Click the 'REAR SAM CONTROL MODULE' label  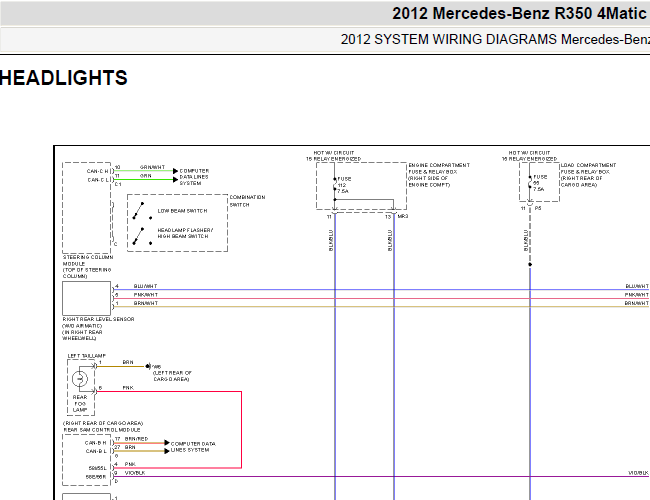[102, 430]
